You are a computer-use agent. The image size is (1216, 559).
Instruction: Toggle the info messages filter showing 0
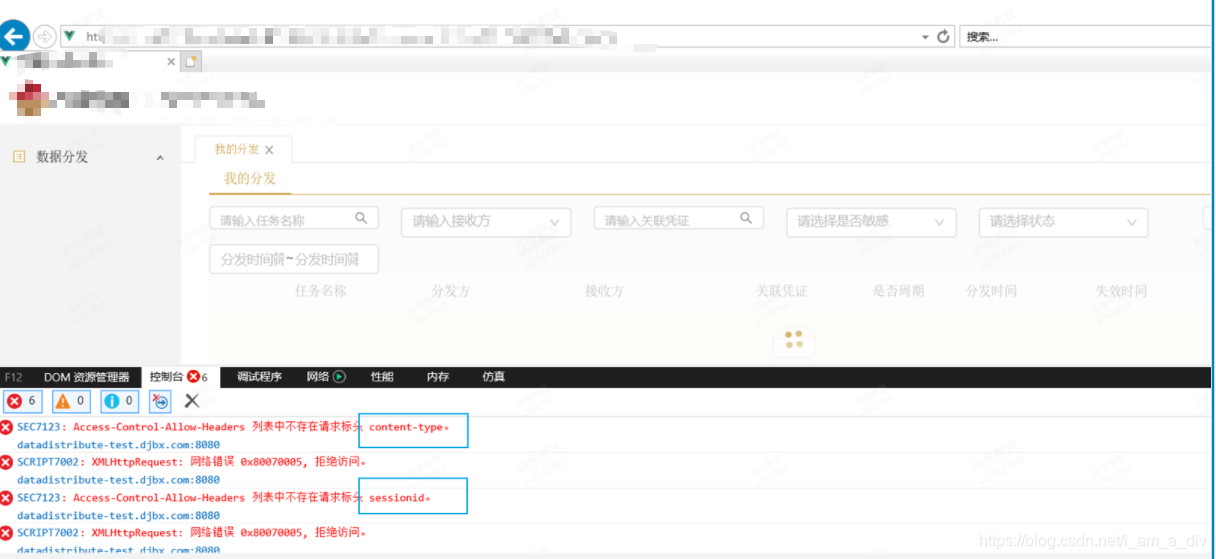tap(118, 401)
